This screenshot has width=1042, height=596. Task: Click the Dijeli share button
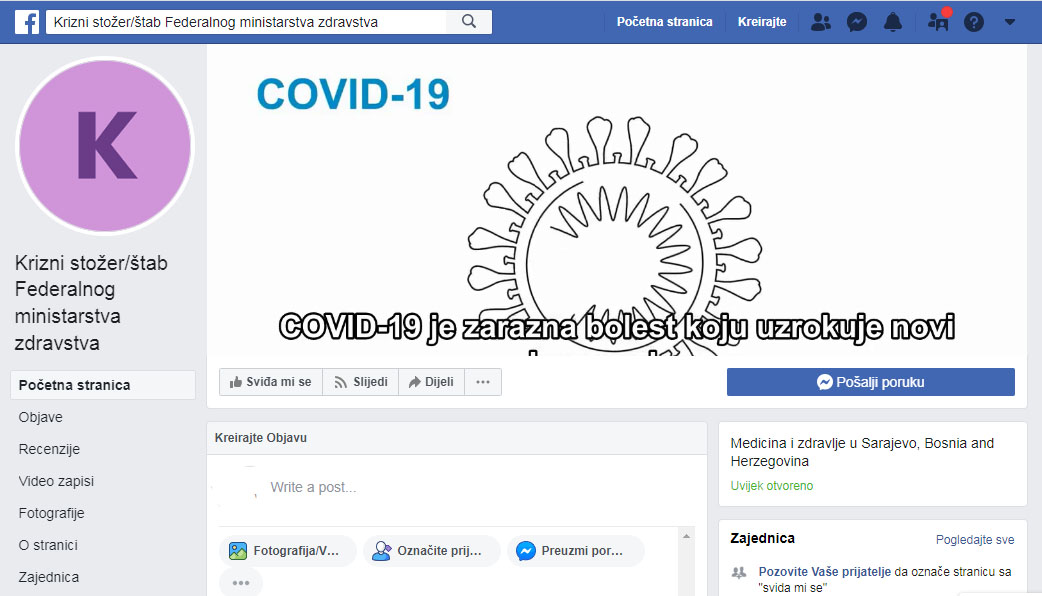(x=431, y=382)
